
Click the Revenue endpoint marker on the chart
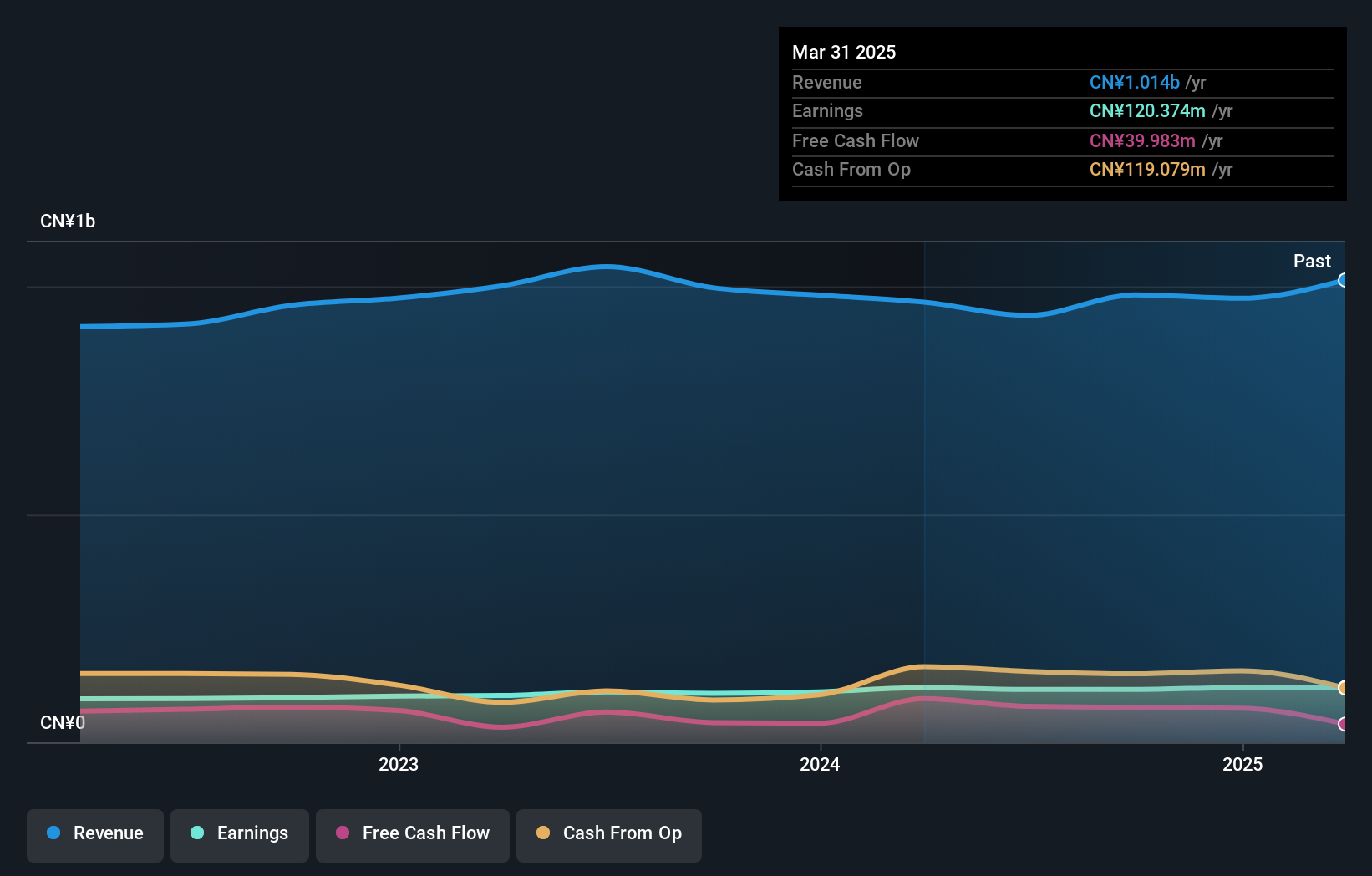(x=1343, y=280)
